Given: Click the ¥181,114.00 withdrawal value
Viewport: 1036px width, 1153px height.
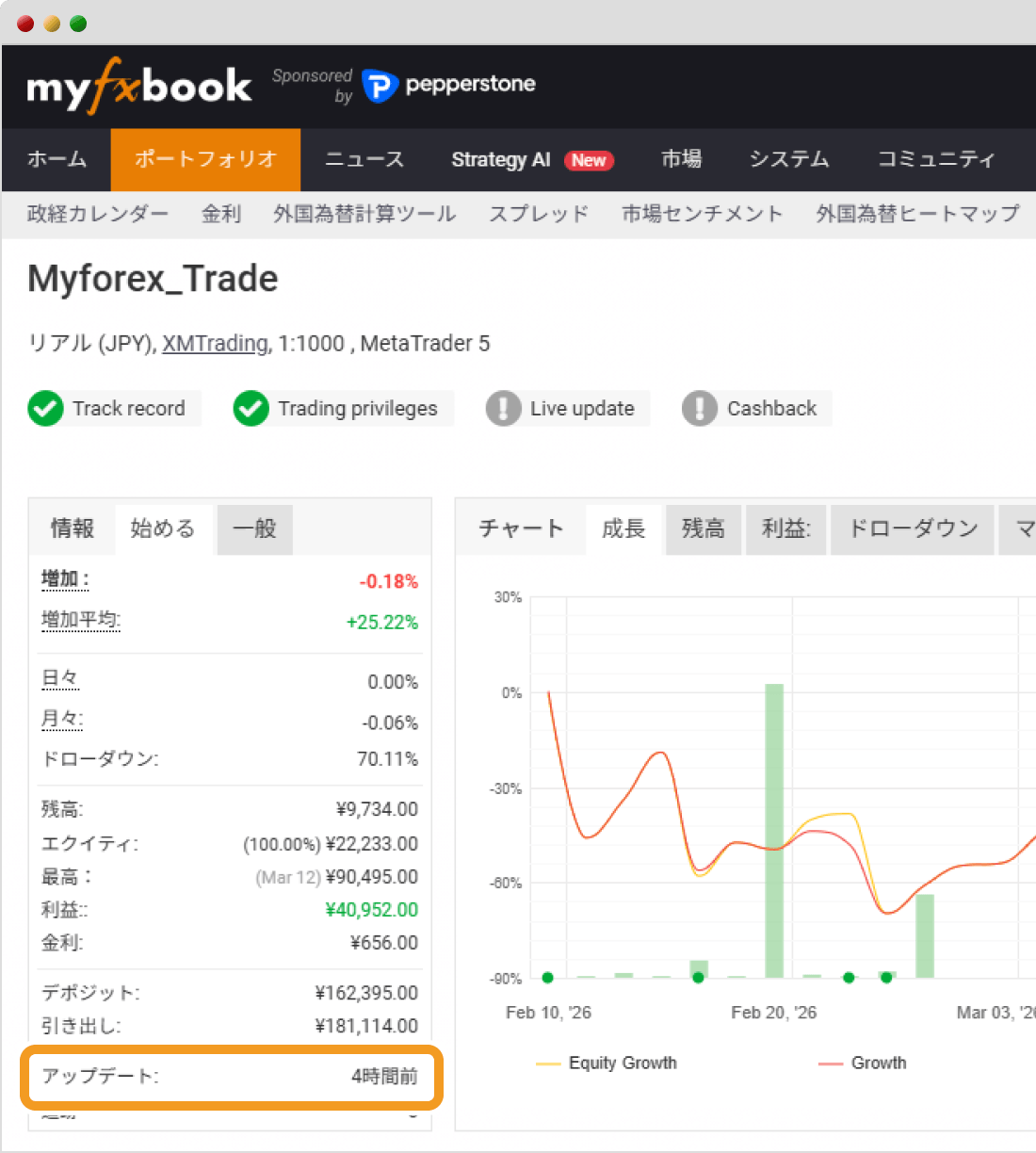Looking at the screenshot, I should pos(367,1026).
